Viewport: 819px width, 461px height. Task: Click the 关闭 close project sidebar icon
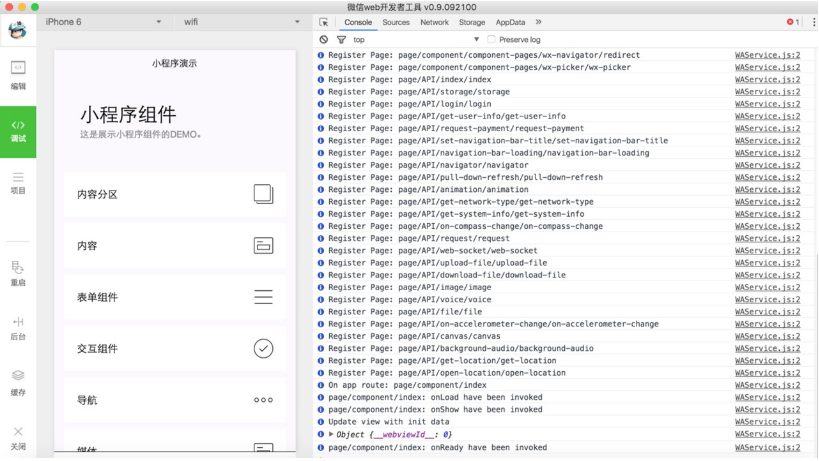coord(18,438)
